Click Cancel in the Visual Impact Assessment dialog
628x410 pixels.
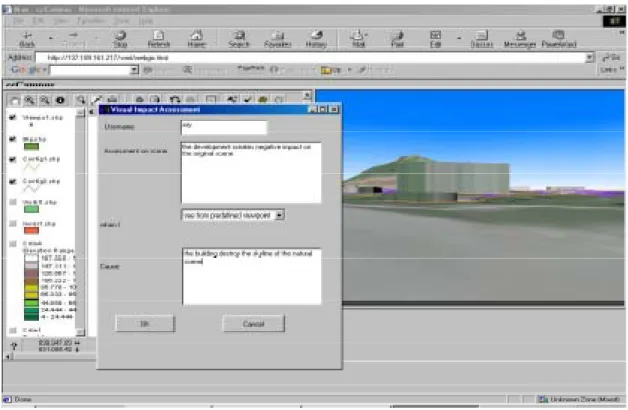click(254, 324)
